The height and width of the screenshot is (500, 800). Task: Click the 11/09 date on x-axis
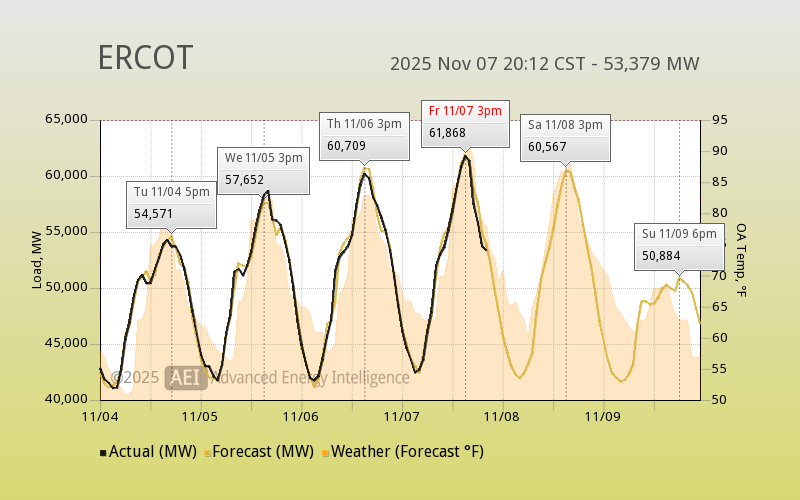point(603,415)
